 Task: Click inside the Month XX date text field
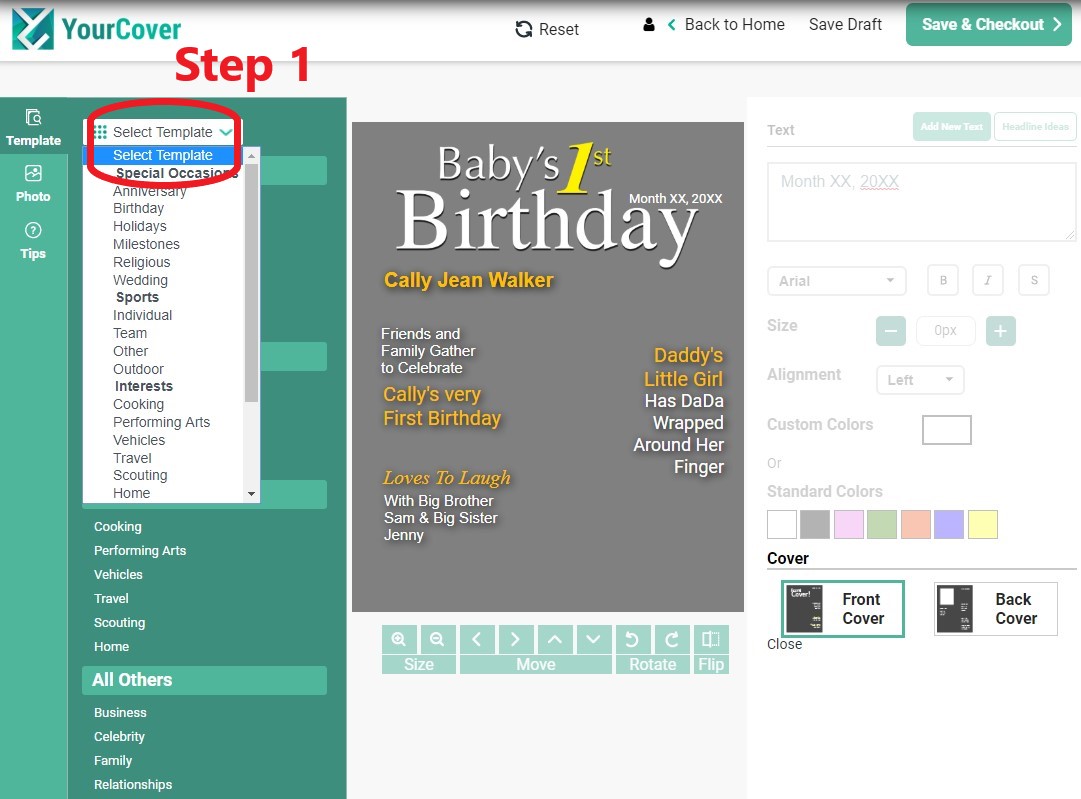(920, 200)
